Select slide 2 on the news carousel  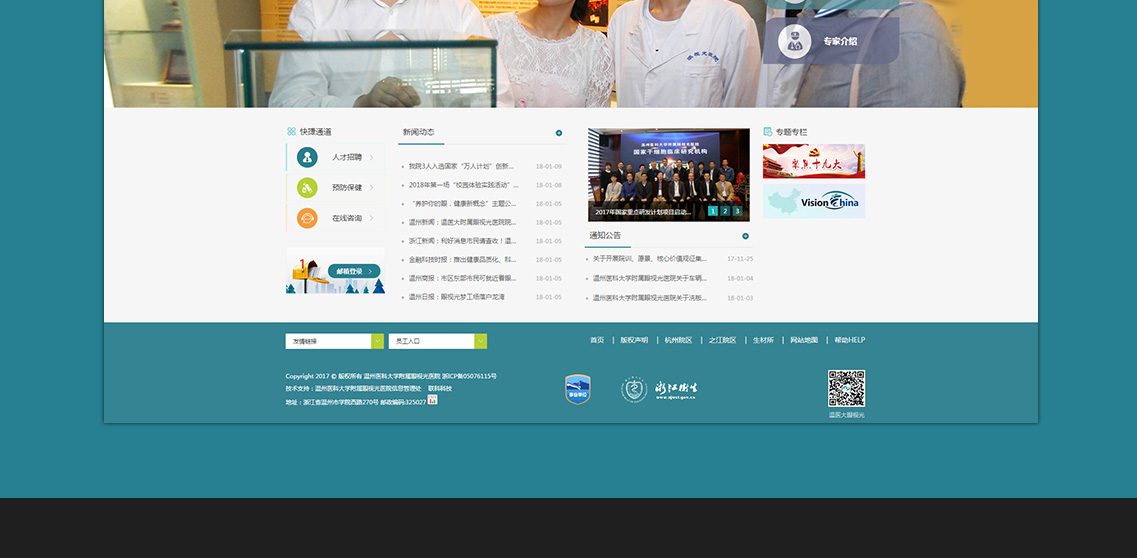coord(725,211)
